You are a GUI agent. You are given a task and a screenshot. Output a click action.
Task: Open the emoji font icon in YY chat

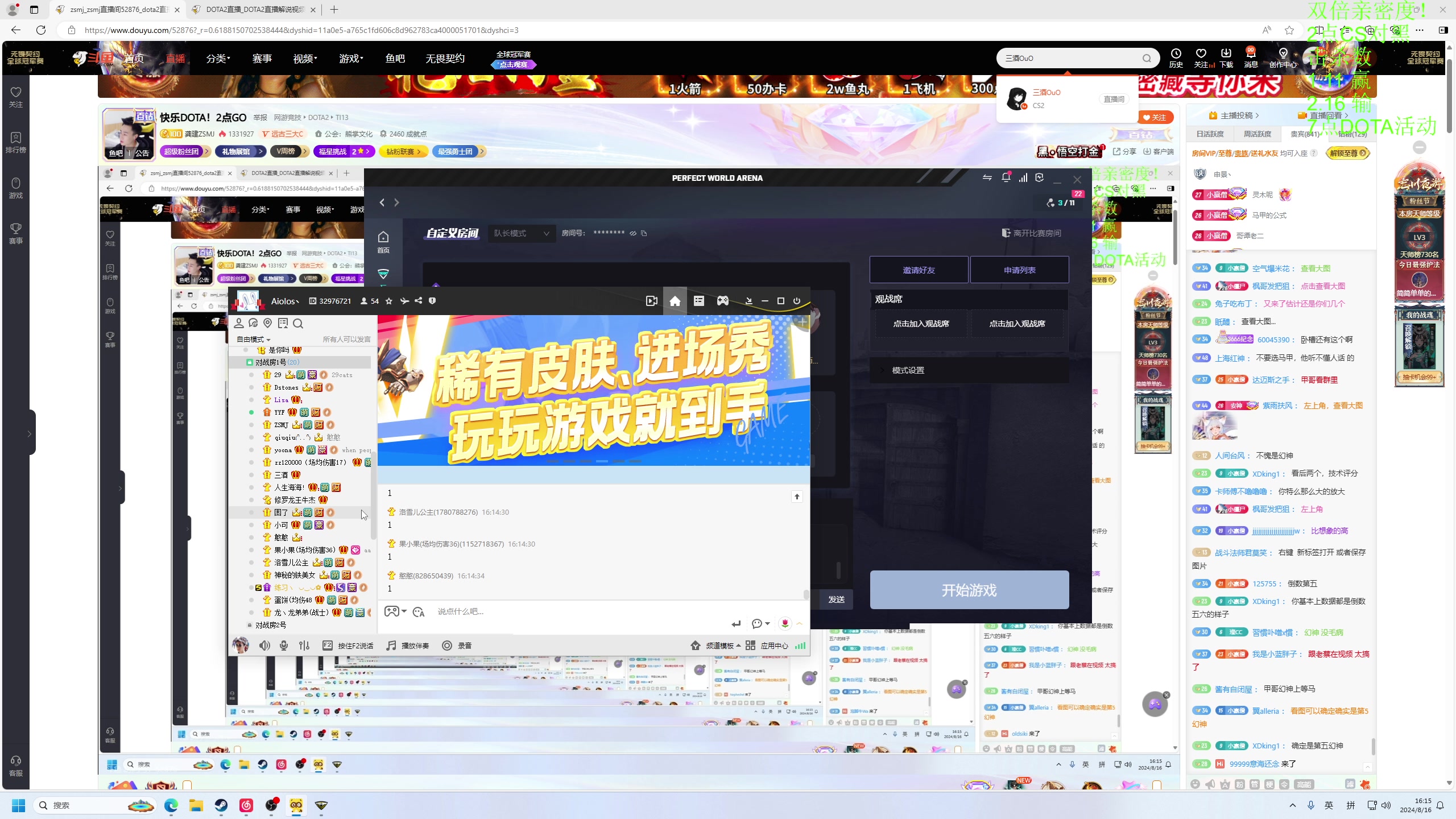(x=419, y=612)
